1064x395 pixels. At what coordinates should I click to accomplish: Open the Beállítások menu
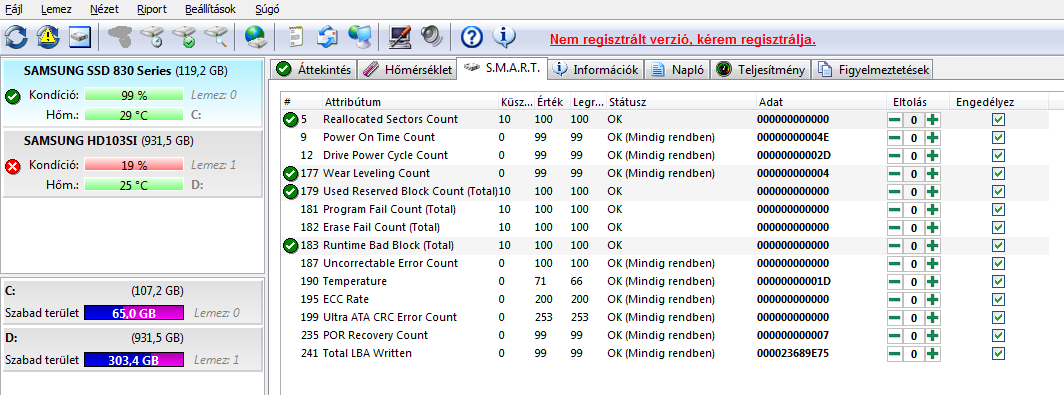[210, 10]
